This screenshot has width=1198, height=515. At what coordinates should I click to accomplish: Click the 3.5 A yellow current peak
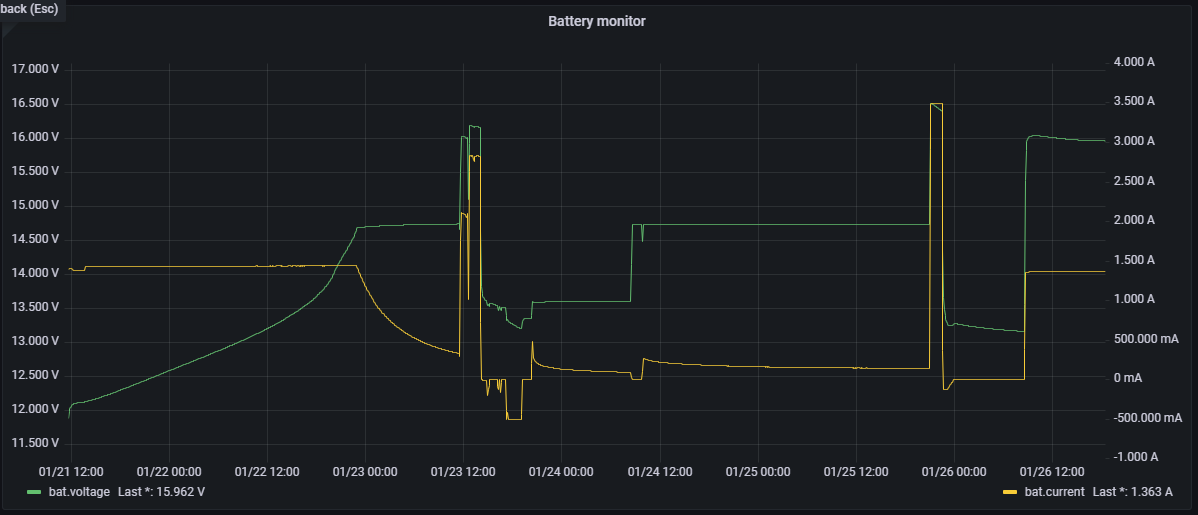tap(936, 104)
